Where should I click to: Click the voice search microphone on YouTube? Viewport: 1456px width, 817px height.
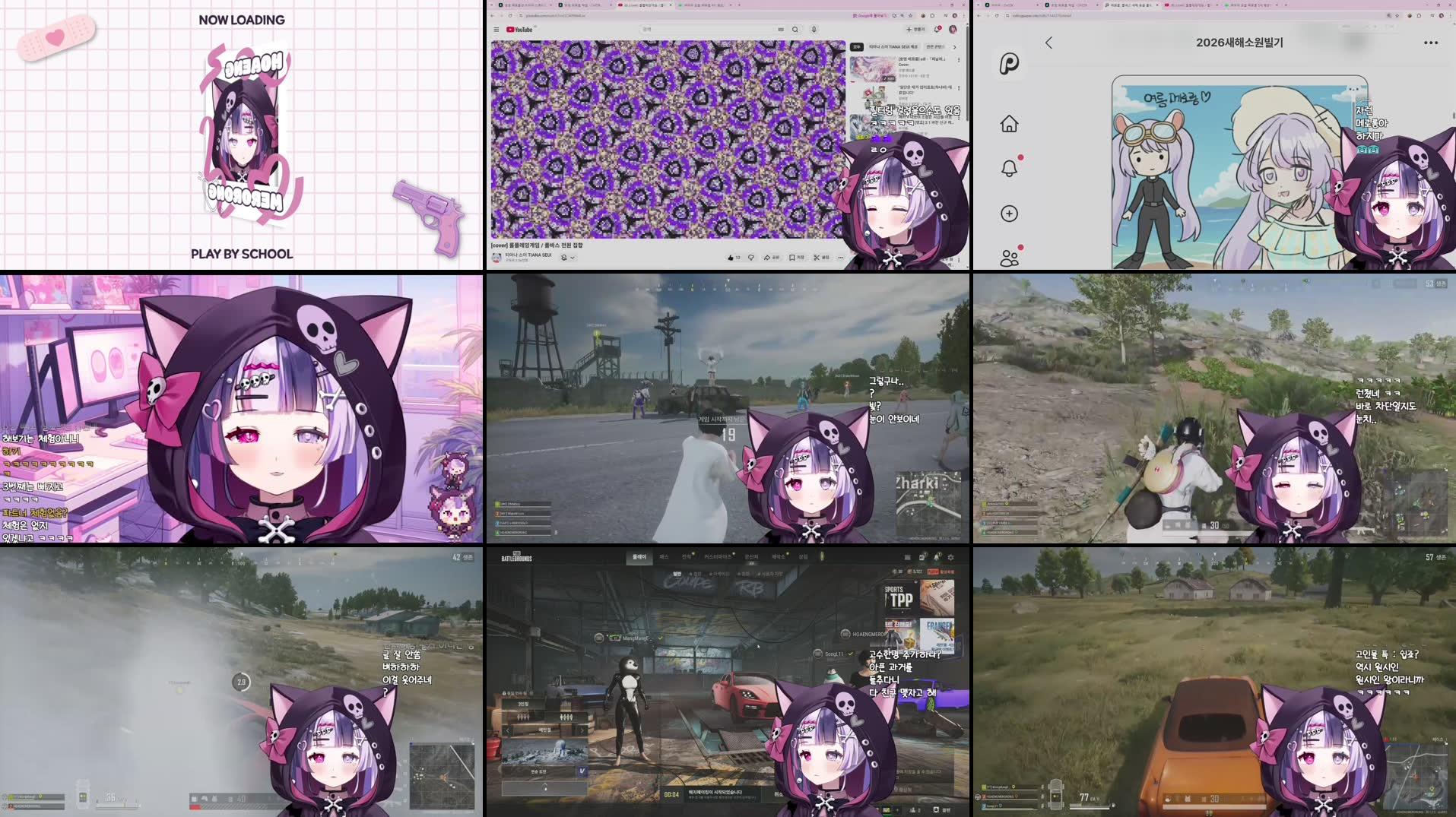pyautogui.click(x=814, y=29)
